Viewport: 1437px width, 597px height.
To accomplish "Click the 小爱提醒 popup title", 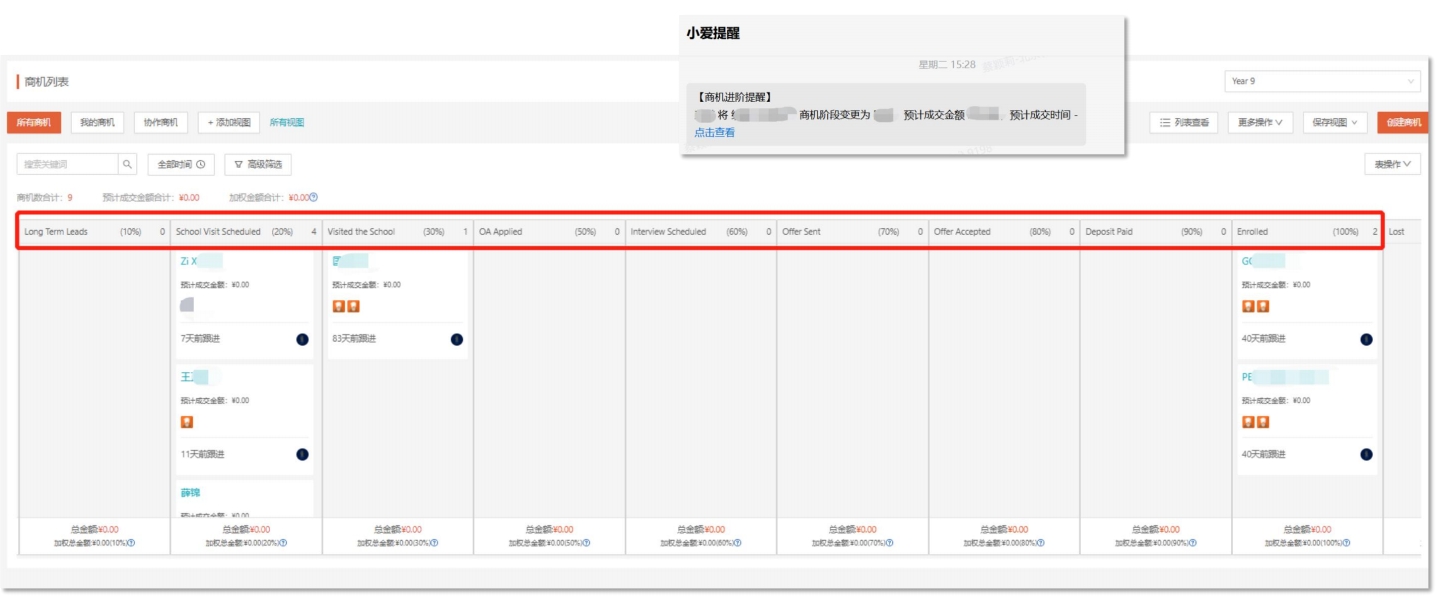I will pos(713,34).
